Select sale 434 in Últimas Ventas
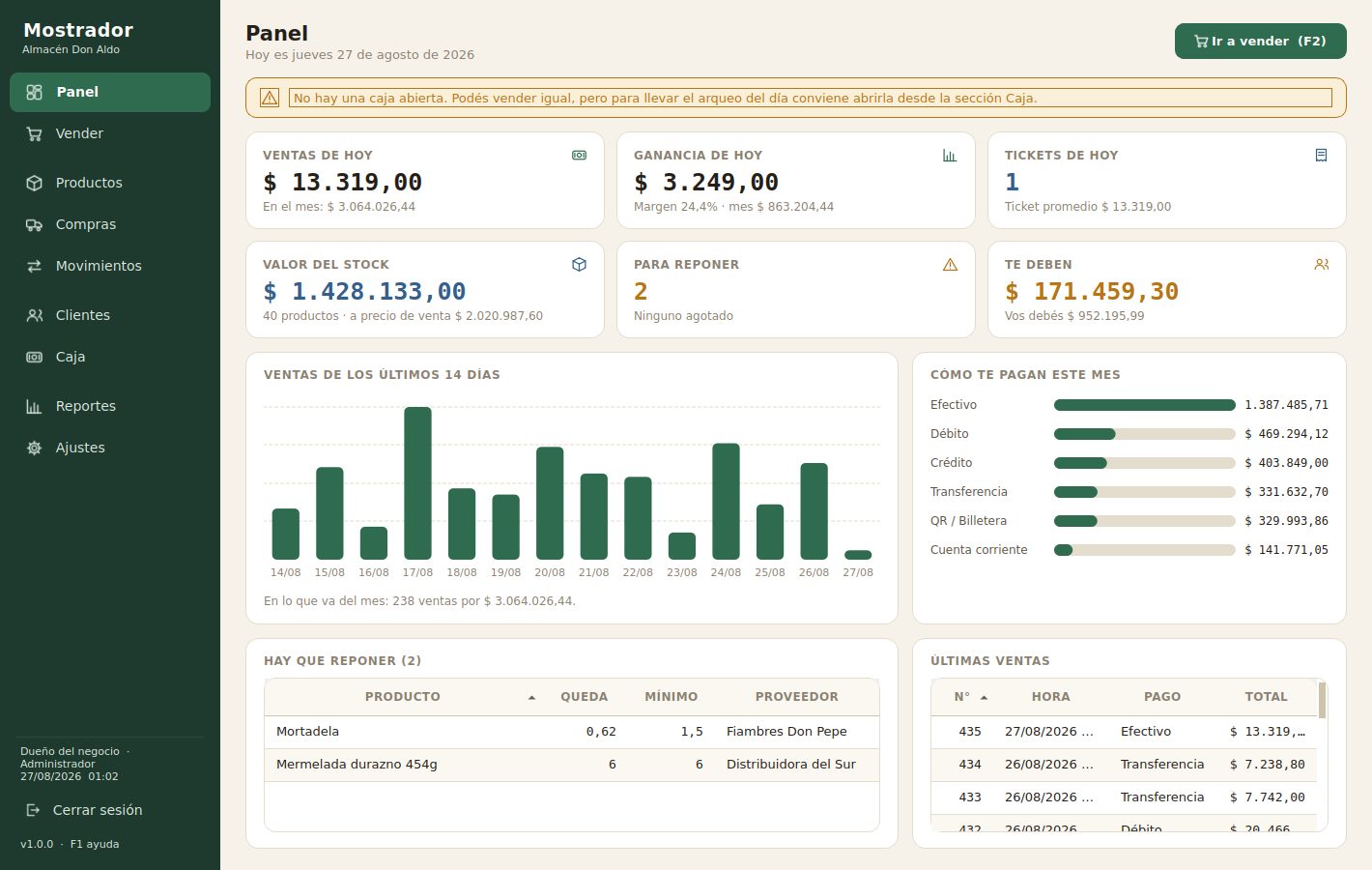The height and width of the screenshot is (870, 1372). coord(1124,765)
